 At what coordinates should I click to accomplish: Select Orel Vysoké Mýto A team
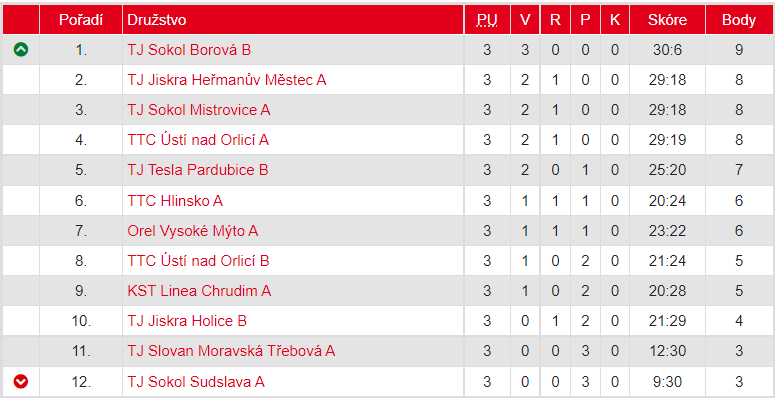pyautogui.click(x=193, y=231)
